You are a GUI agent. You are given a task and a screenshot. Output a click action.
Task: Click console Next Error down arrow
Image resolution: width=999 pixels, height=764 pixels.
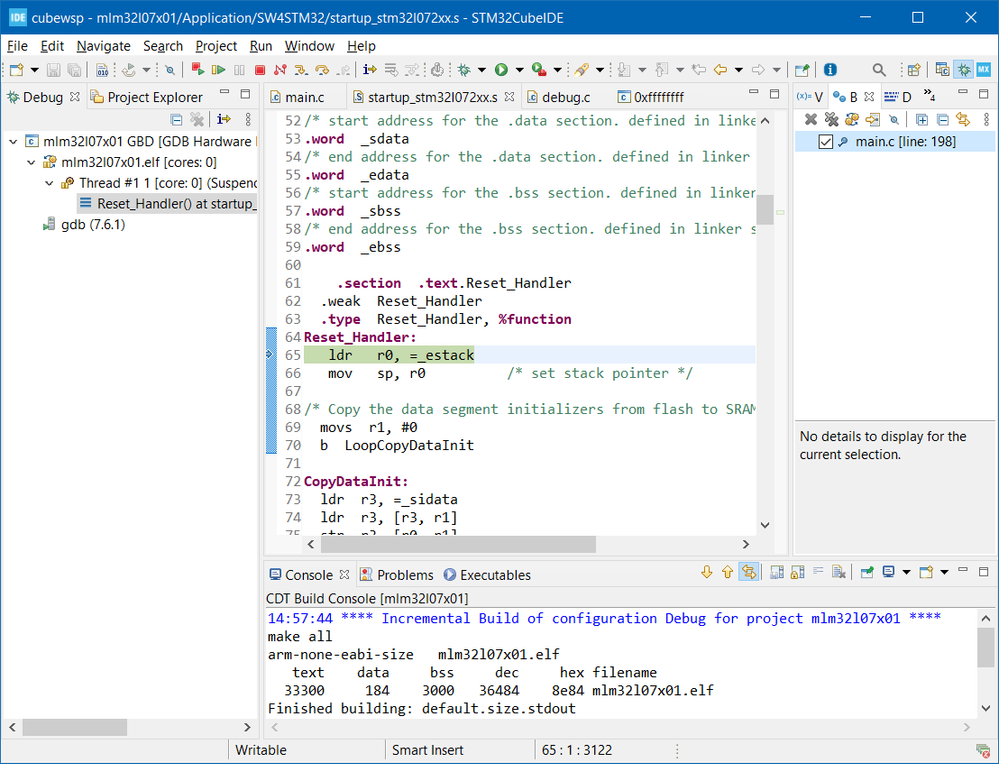coord(707,572)
